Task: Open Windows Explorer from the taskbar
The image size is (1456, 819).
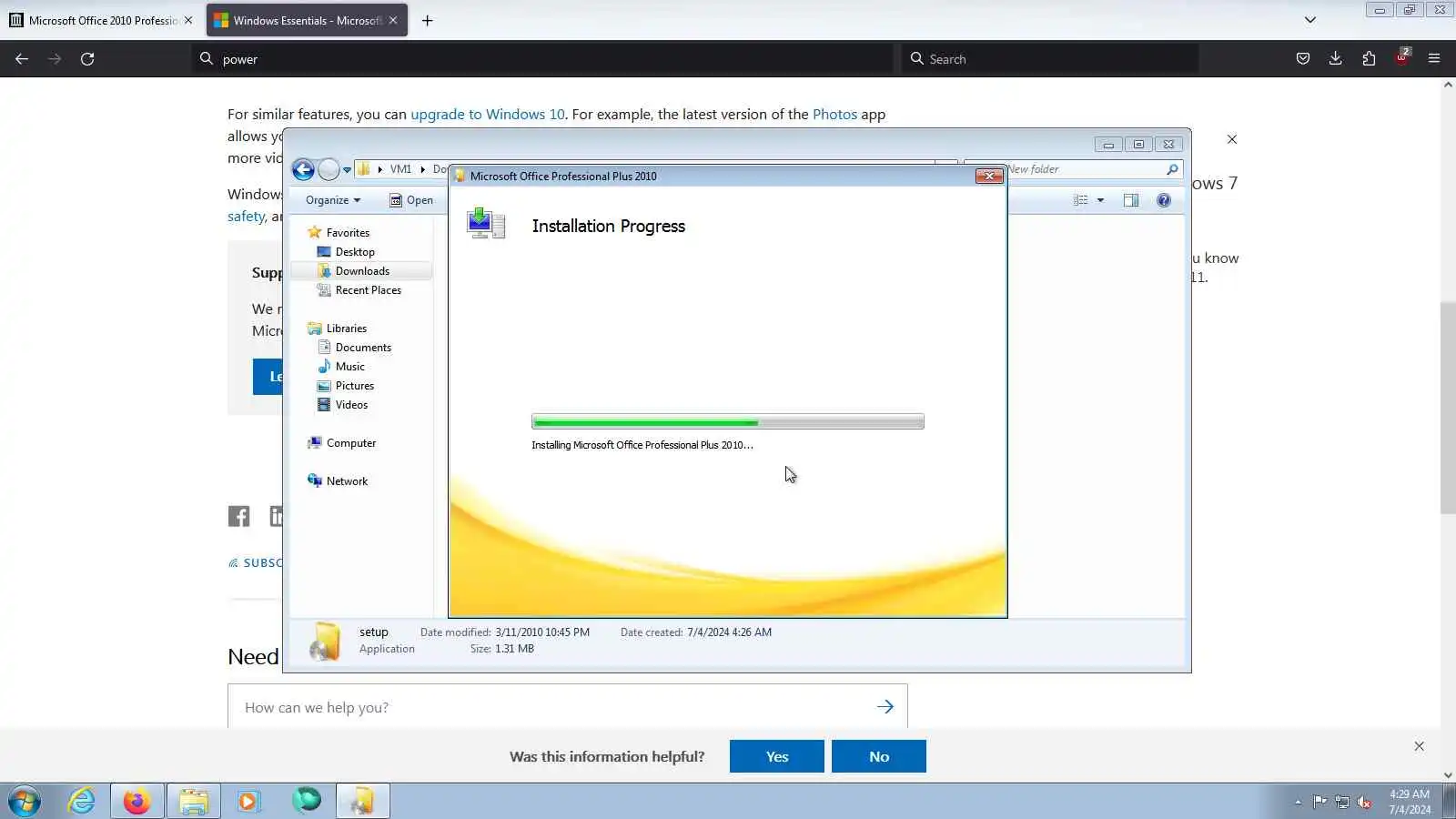Action: (x=193, y=801)
